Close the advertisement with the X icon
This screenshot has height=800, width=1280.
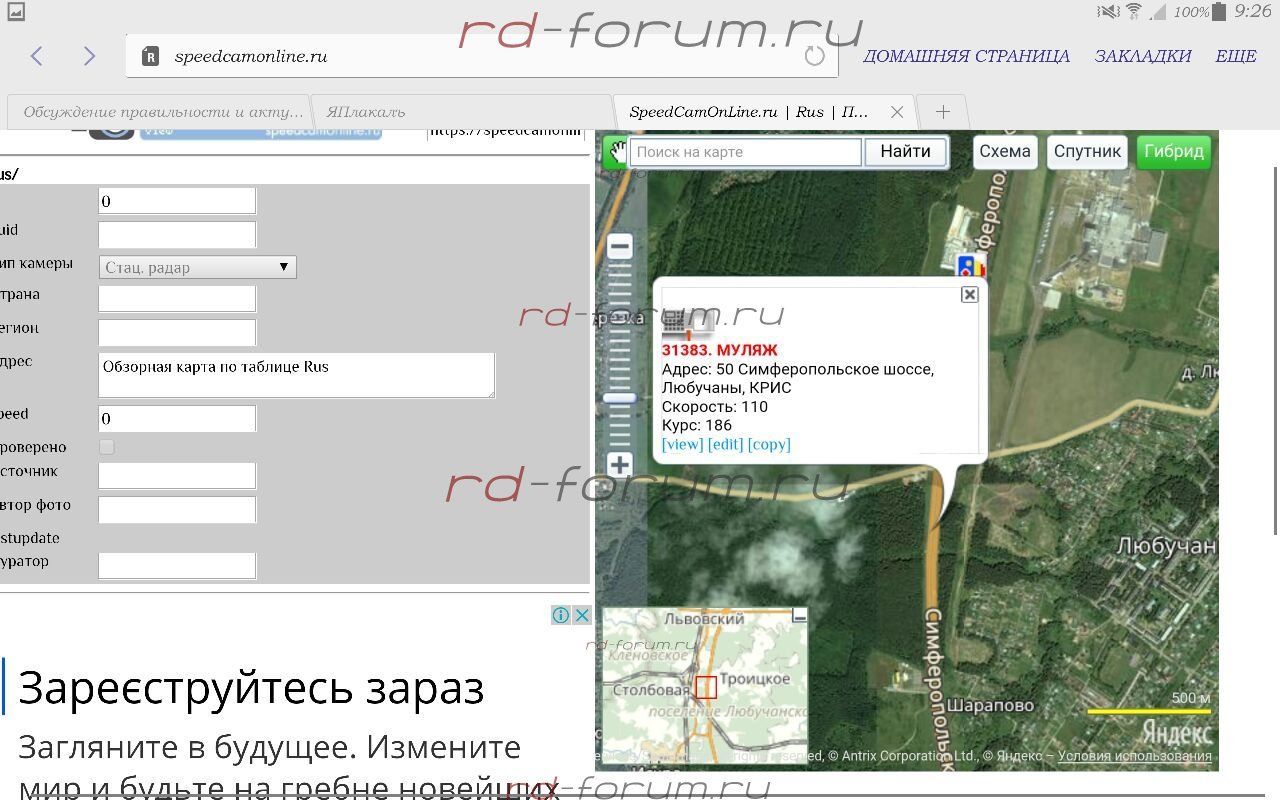(x=582, y=615)
